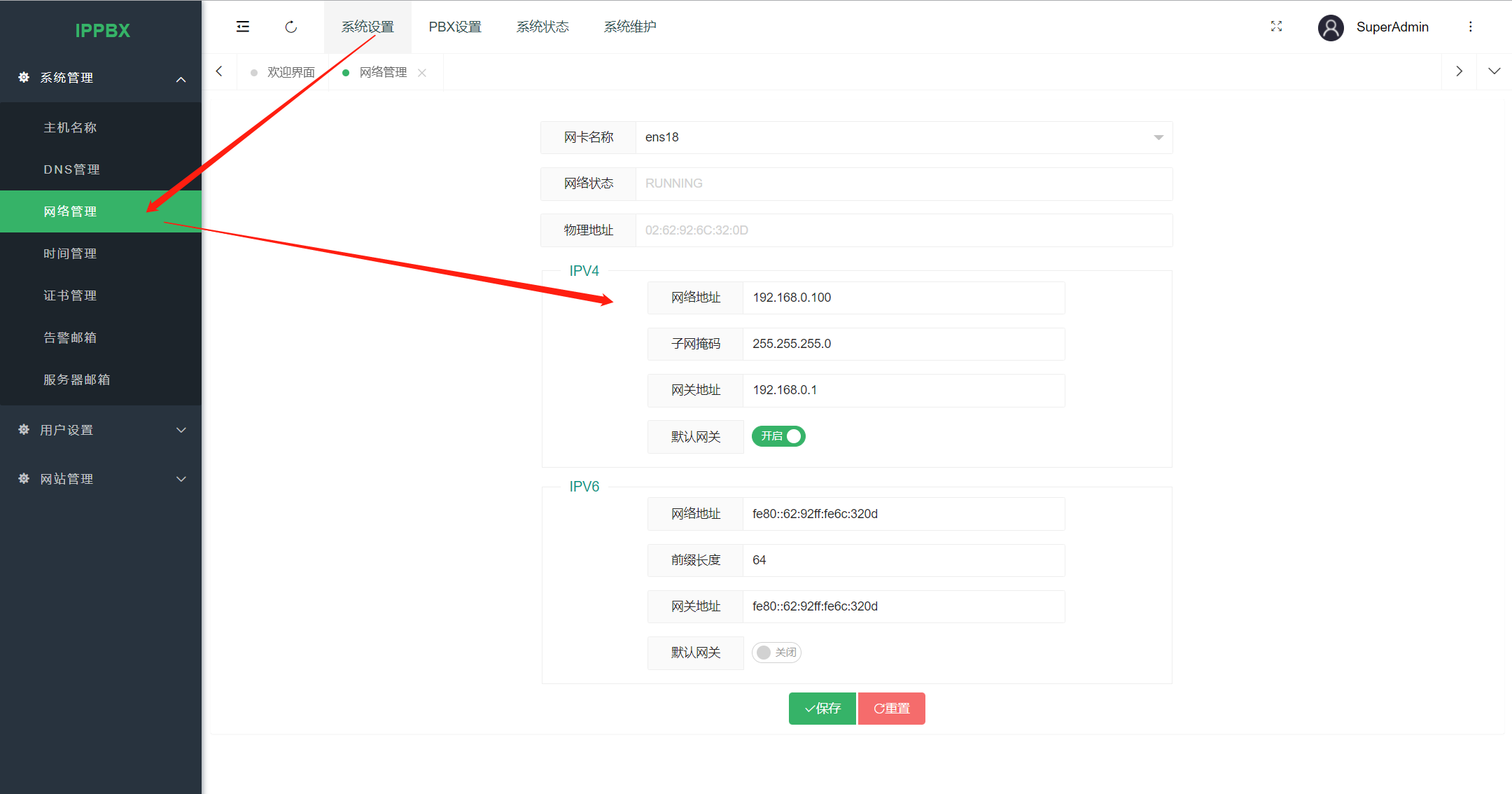This screenshot has height=794, width=1512.
Task: Open DNS管理 in the sidebar
Action: click(101, 169)
